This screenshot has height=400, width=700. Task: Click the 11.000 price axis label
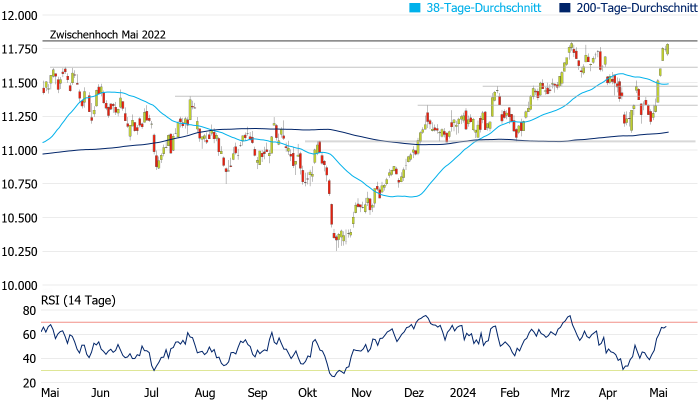(19, 151)
